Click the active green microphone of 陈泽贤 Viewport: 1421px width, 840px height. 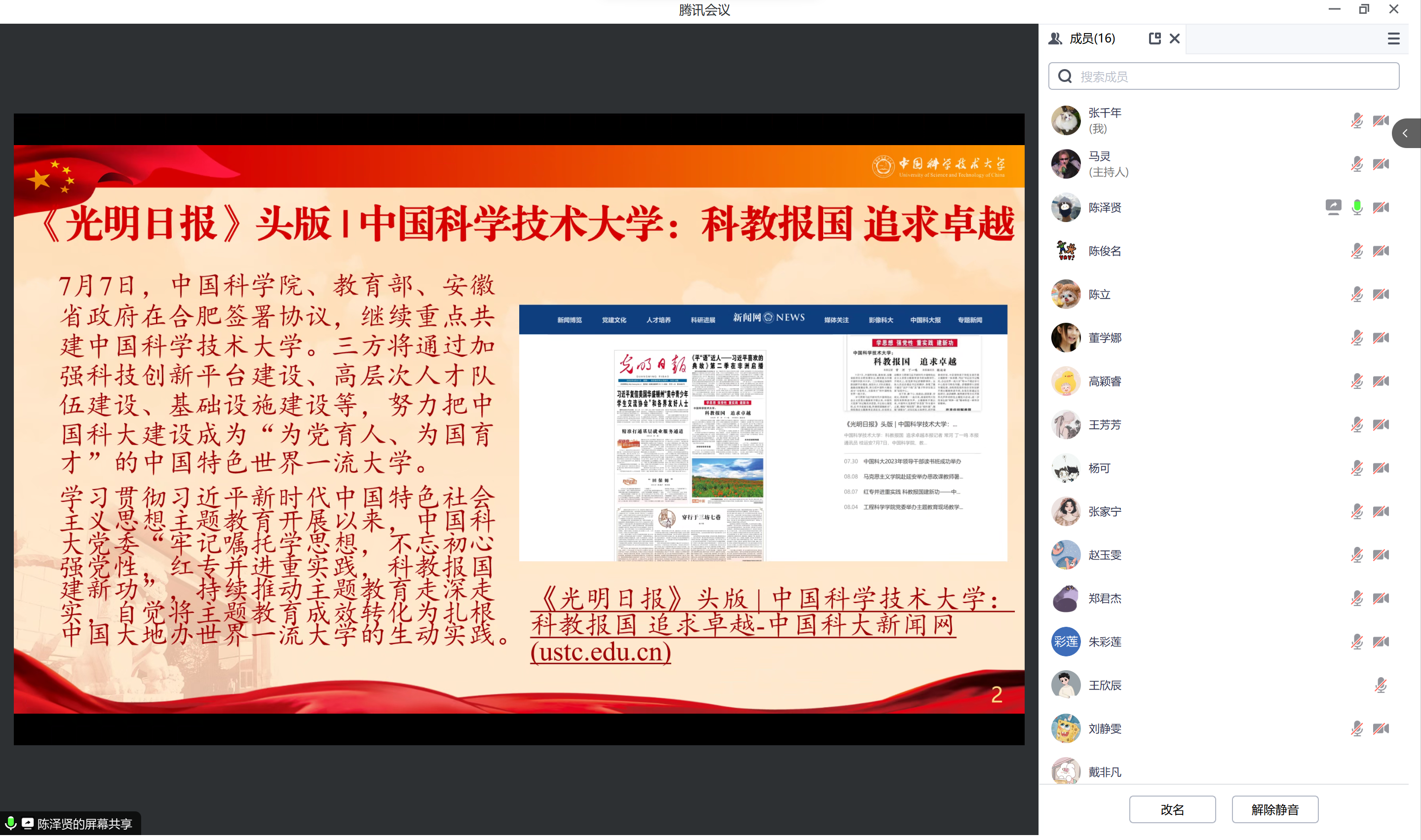[x=1356, y=207]
